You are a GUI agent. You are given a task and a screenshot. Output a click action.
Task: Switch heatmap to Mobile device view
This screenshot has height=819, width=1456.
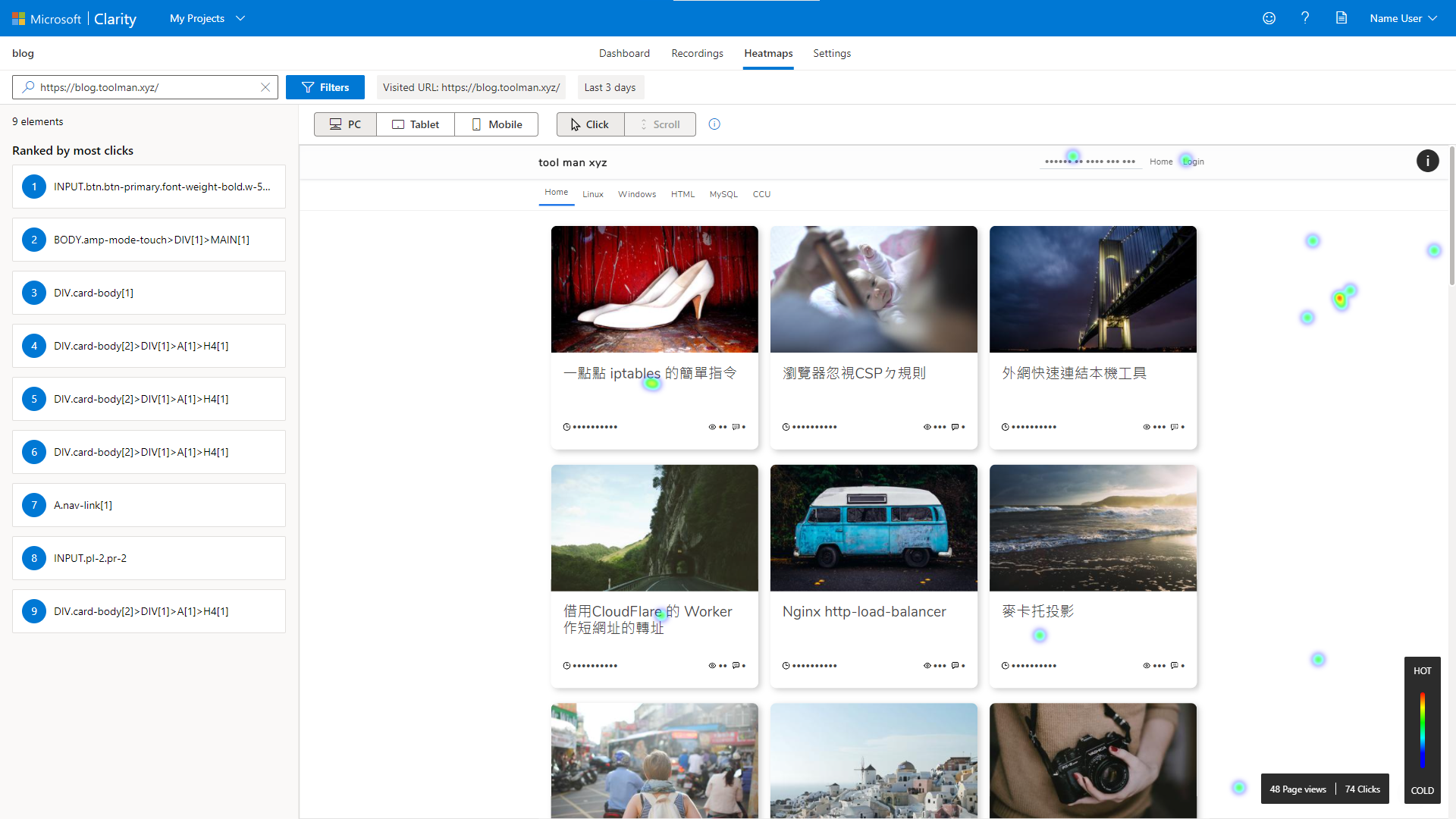[x=497, y=124]
